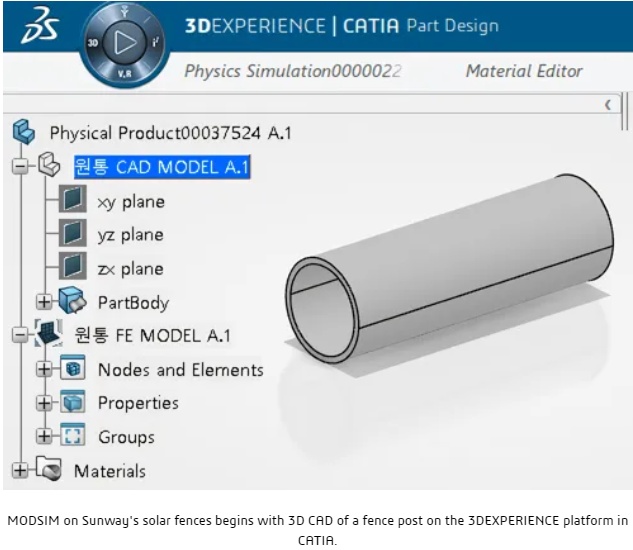Click the compass play button
The width and height of the screenshot is (633, 550).
point(124,42)
